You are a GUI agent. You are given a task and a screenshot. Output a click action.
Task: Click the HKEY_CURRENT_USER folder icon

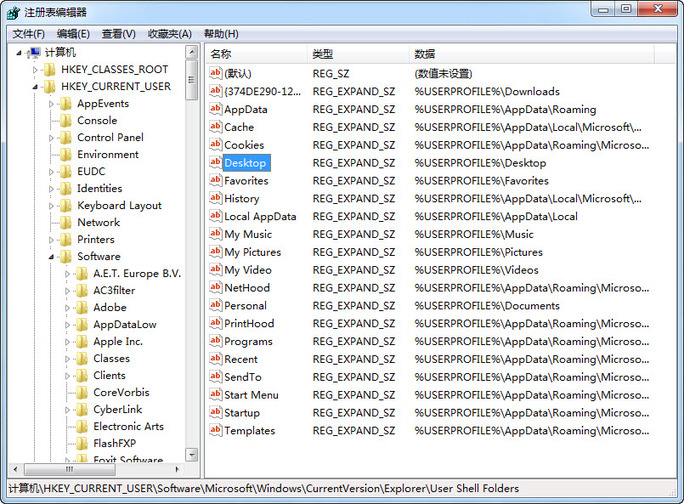pos(49,86)
